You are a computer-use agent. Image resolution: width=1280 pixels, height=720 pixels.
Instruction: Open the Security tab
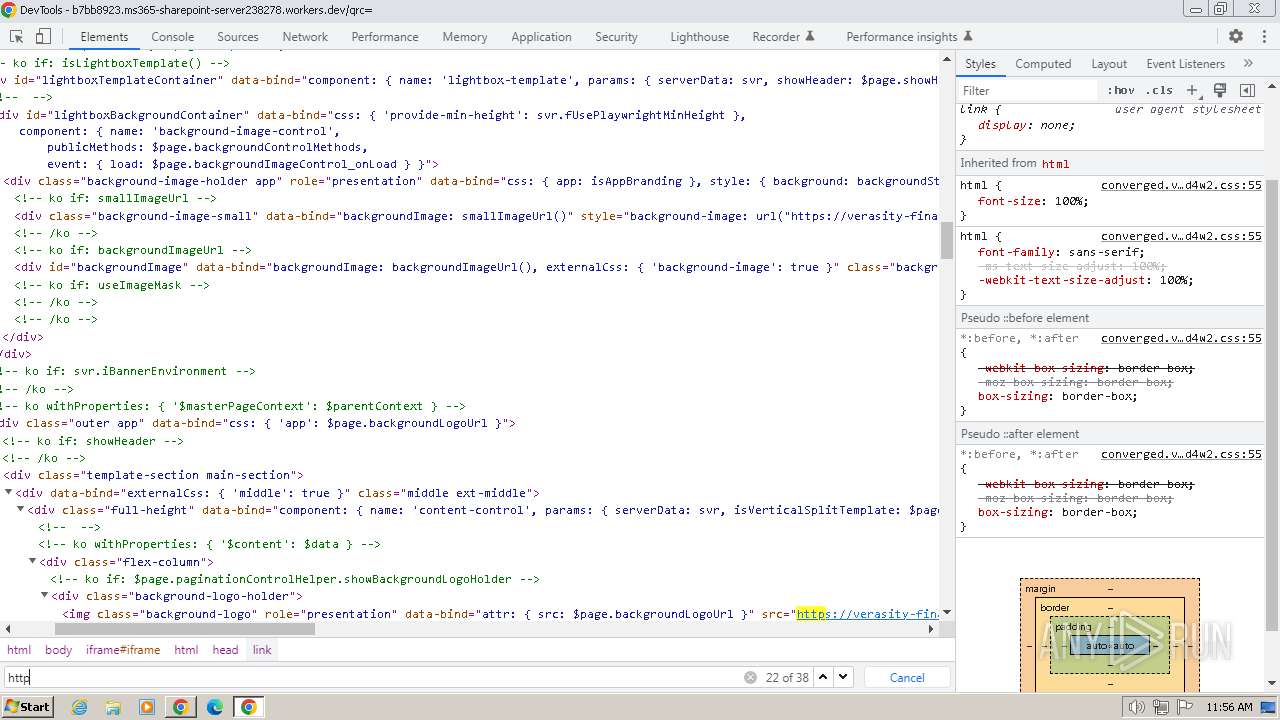click(616, 36)
